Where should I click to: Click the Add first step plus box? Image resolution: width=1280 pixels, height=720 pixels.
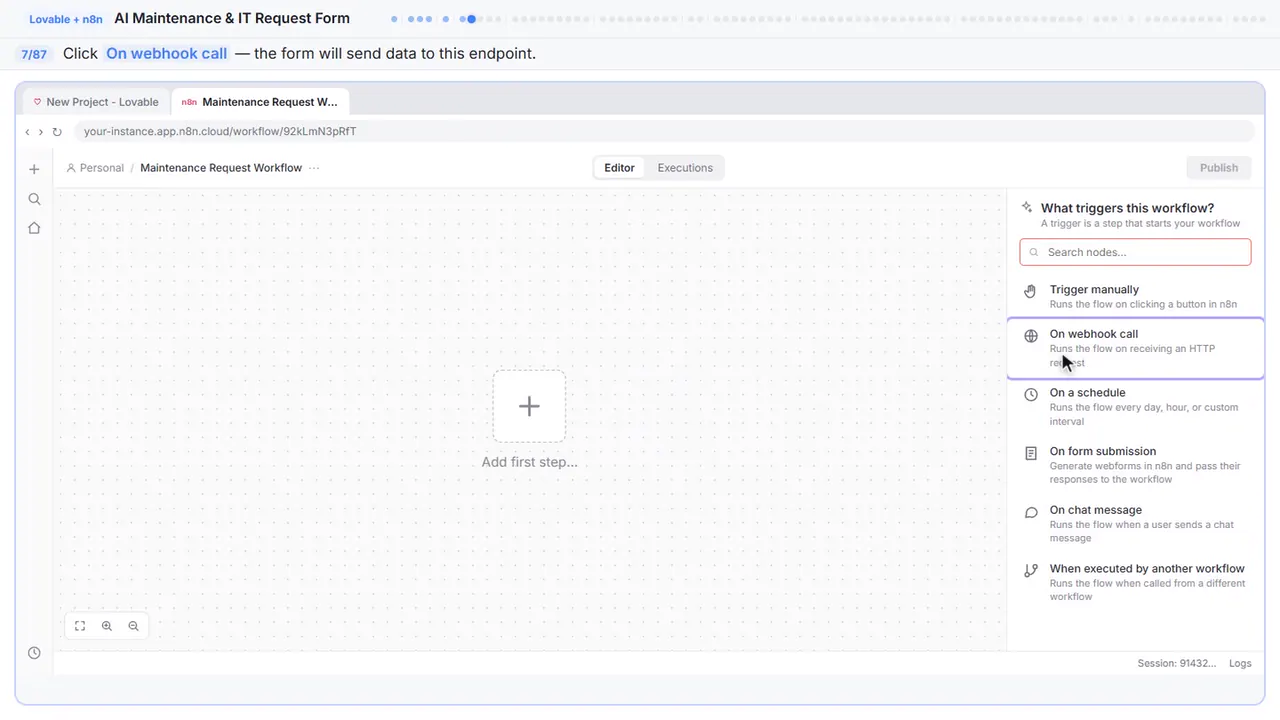[x=529, y=406]
